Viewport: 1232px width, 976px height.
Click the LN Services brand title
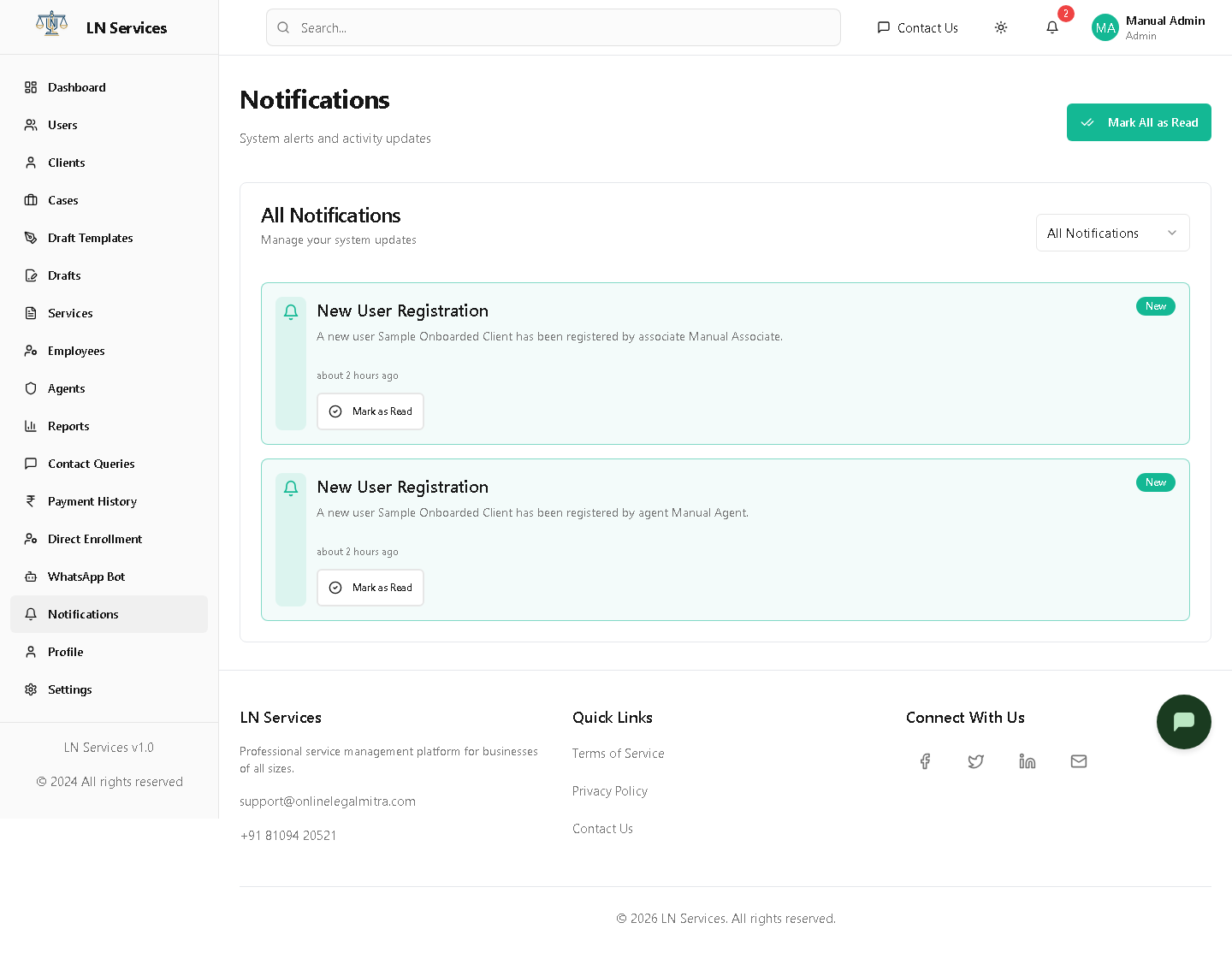point(127,27)
